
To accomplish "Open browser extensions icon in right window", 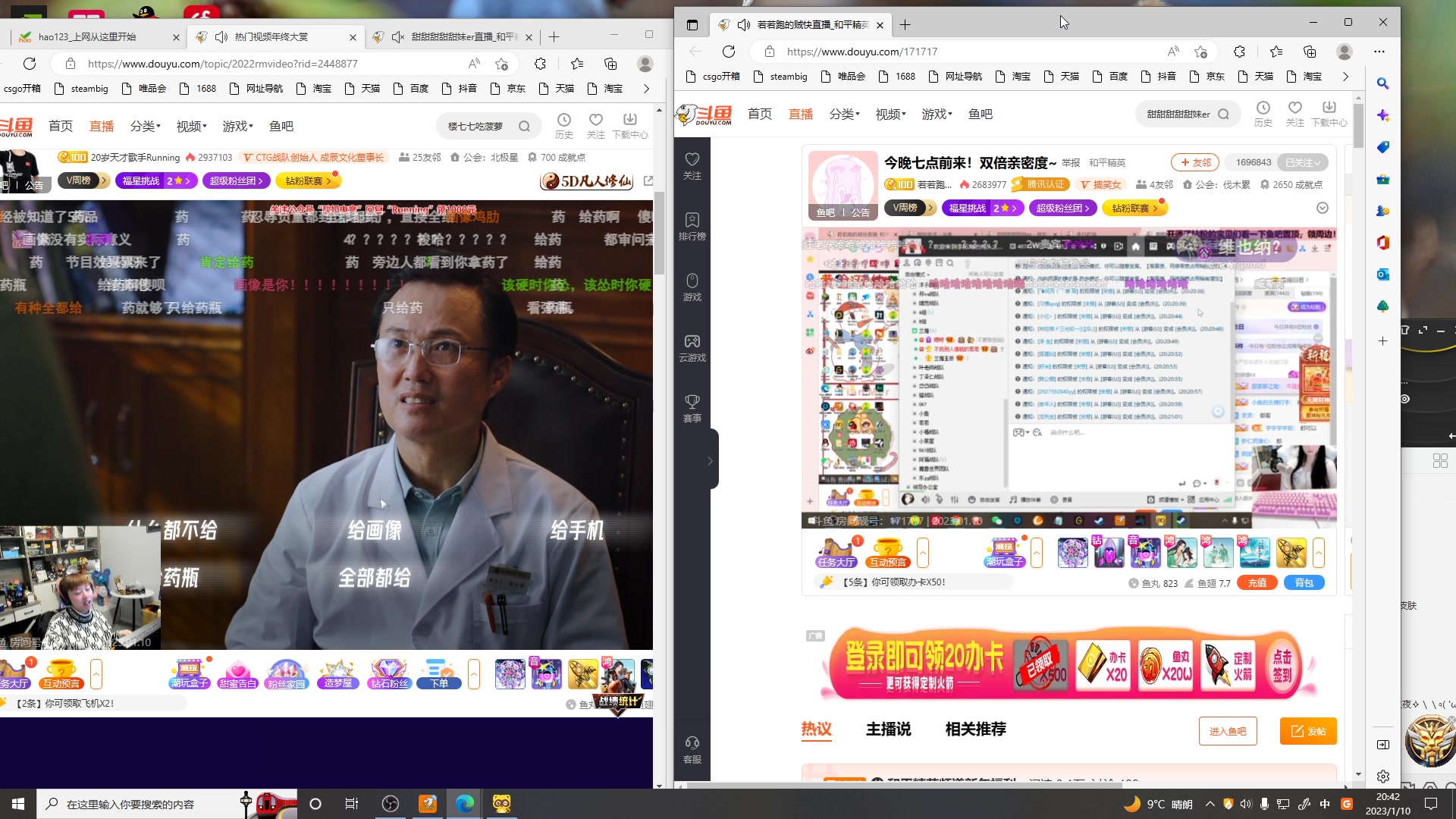I will (1239, 52).
